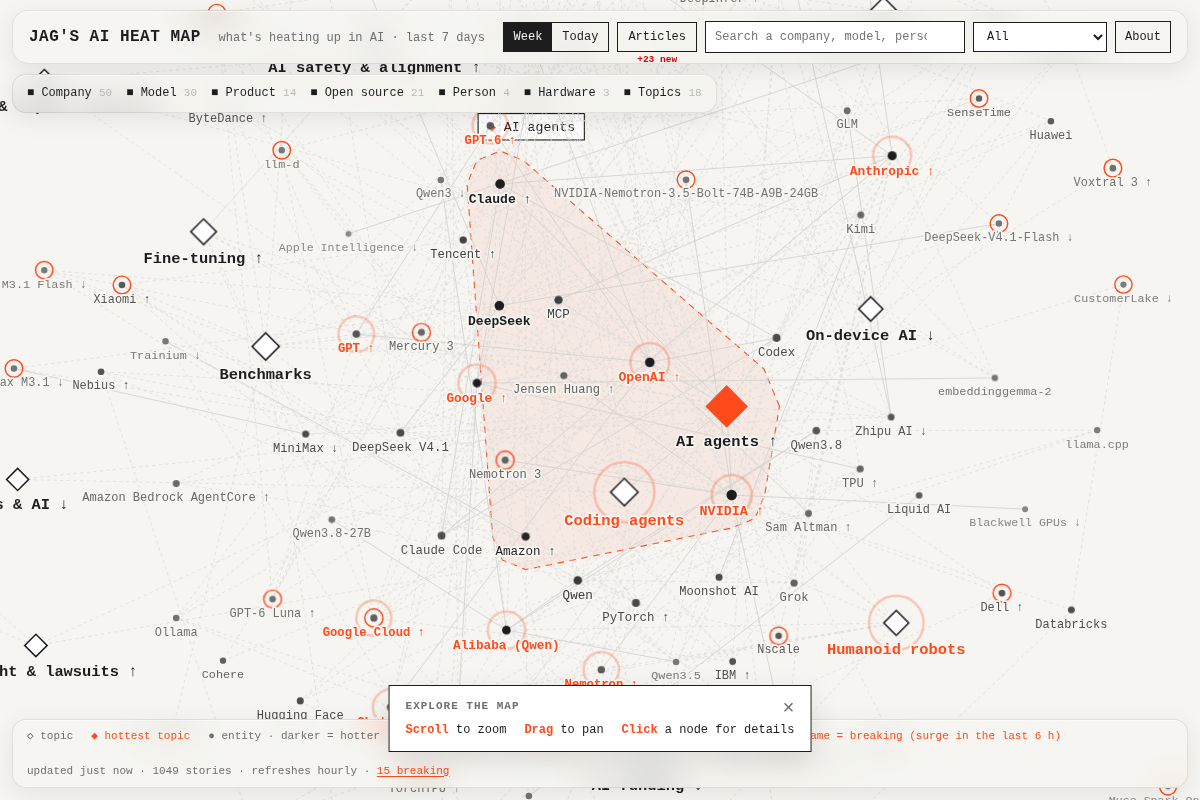Close the Explore the Map tip
Screen dimensions: 1200x800
(788, 707)
